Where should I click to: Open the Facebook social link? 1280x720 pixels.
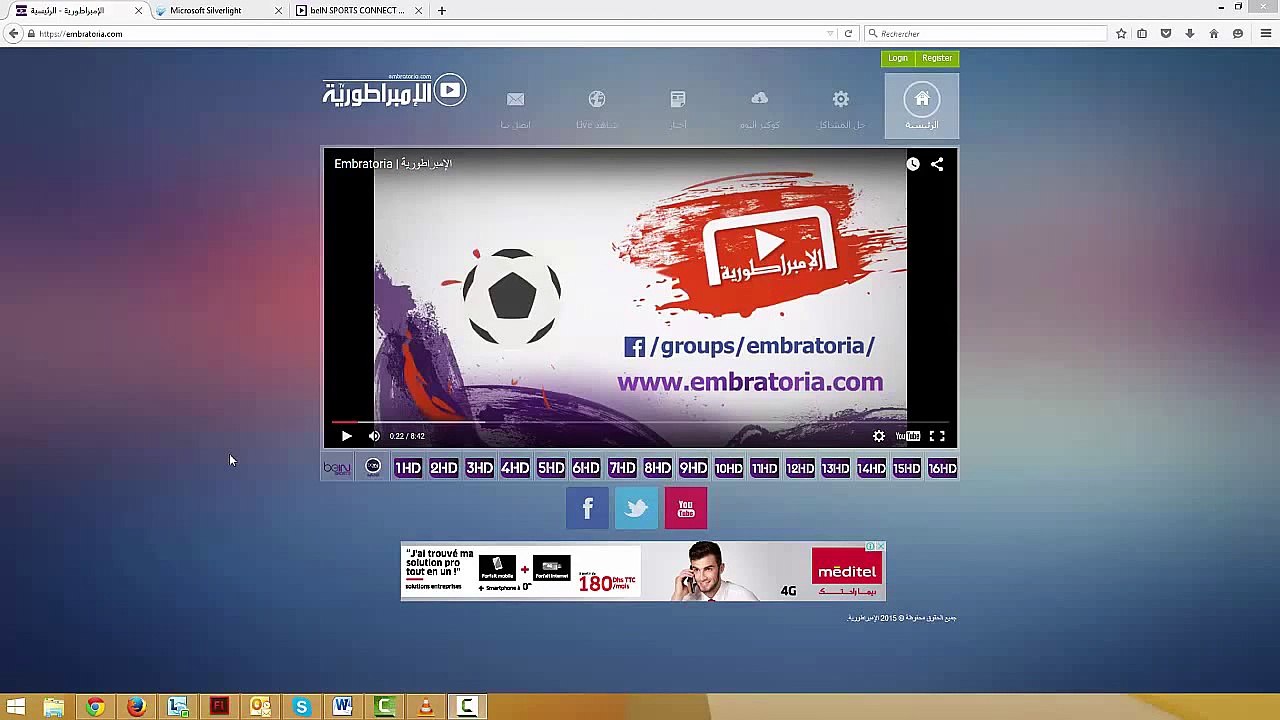pyautogui.click(x=588, y=508)
